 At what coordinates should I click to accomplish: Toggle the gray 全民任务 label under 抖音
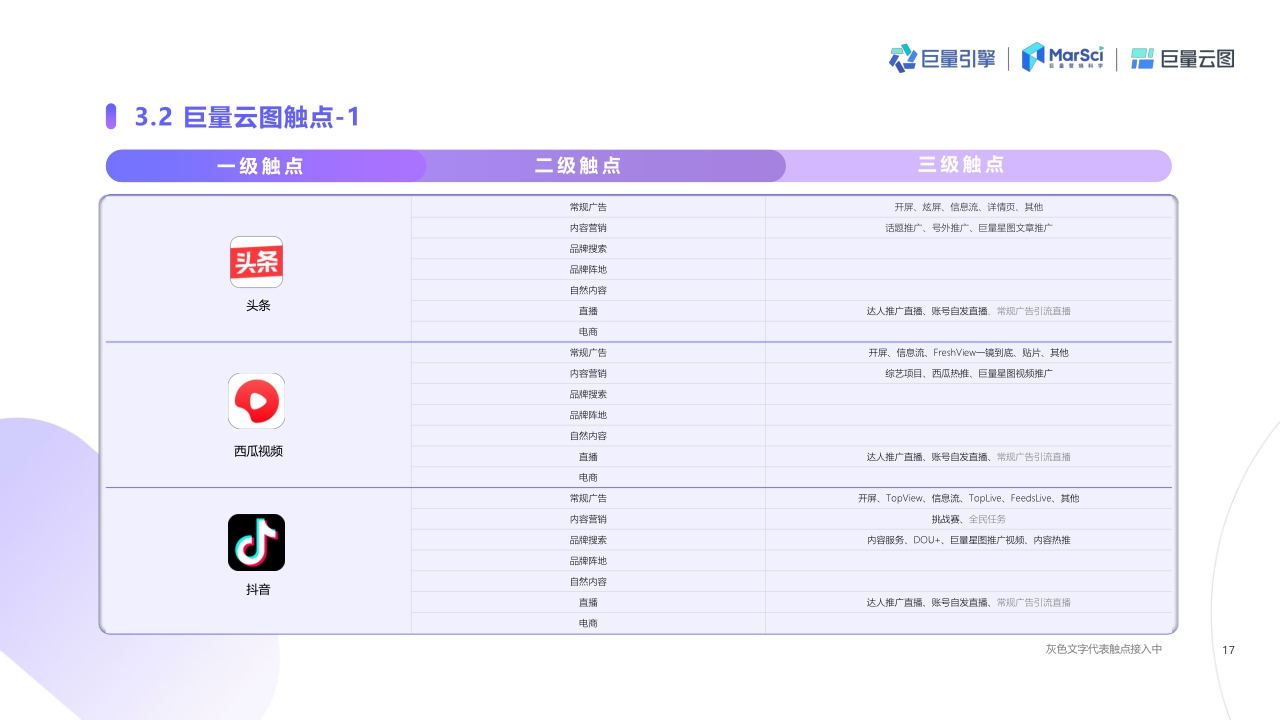(x=986, y=519)
